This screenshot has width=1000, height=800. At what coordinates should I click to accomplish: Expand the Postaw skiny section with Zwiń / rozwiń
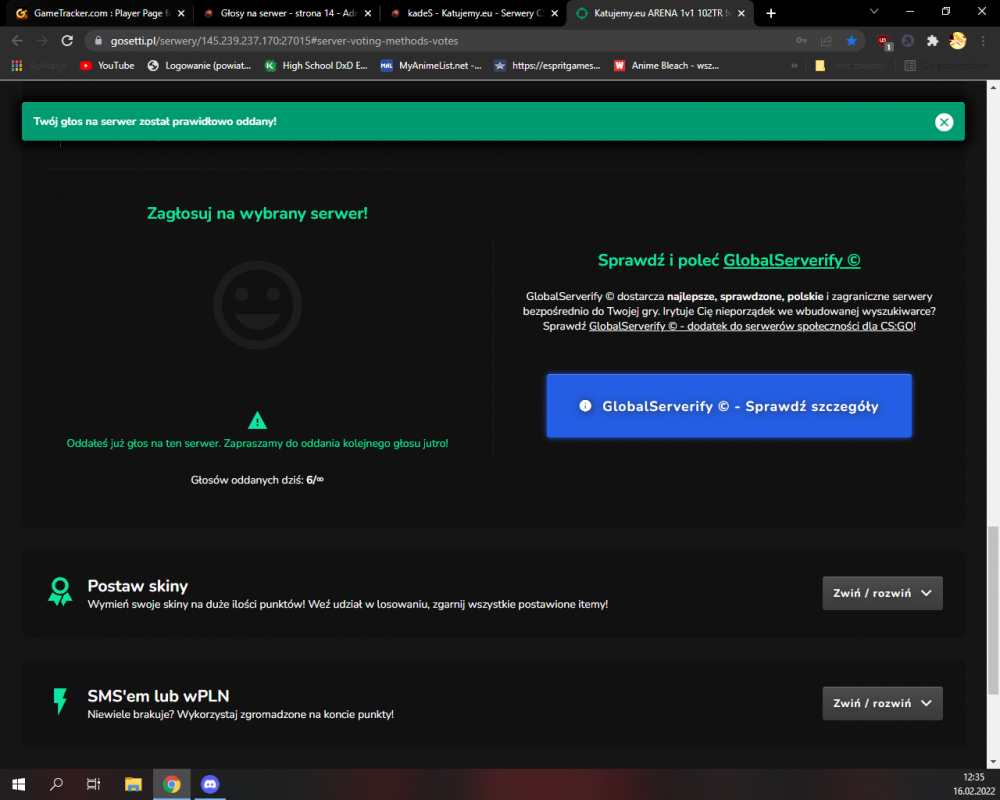(x=882, y=593)
